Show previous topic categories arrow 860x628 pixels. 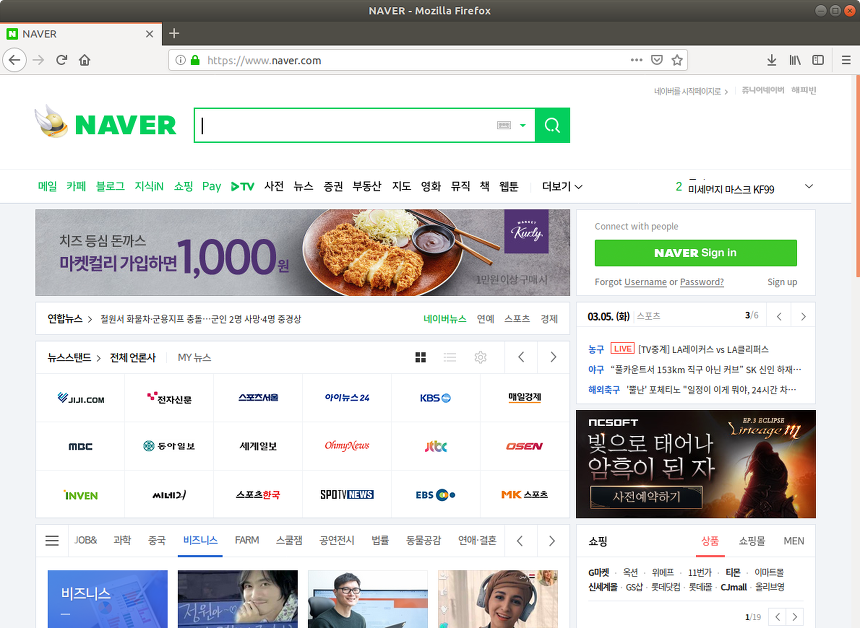coord(519,541)
